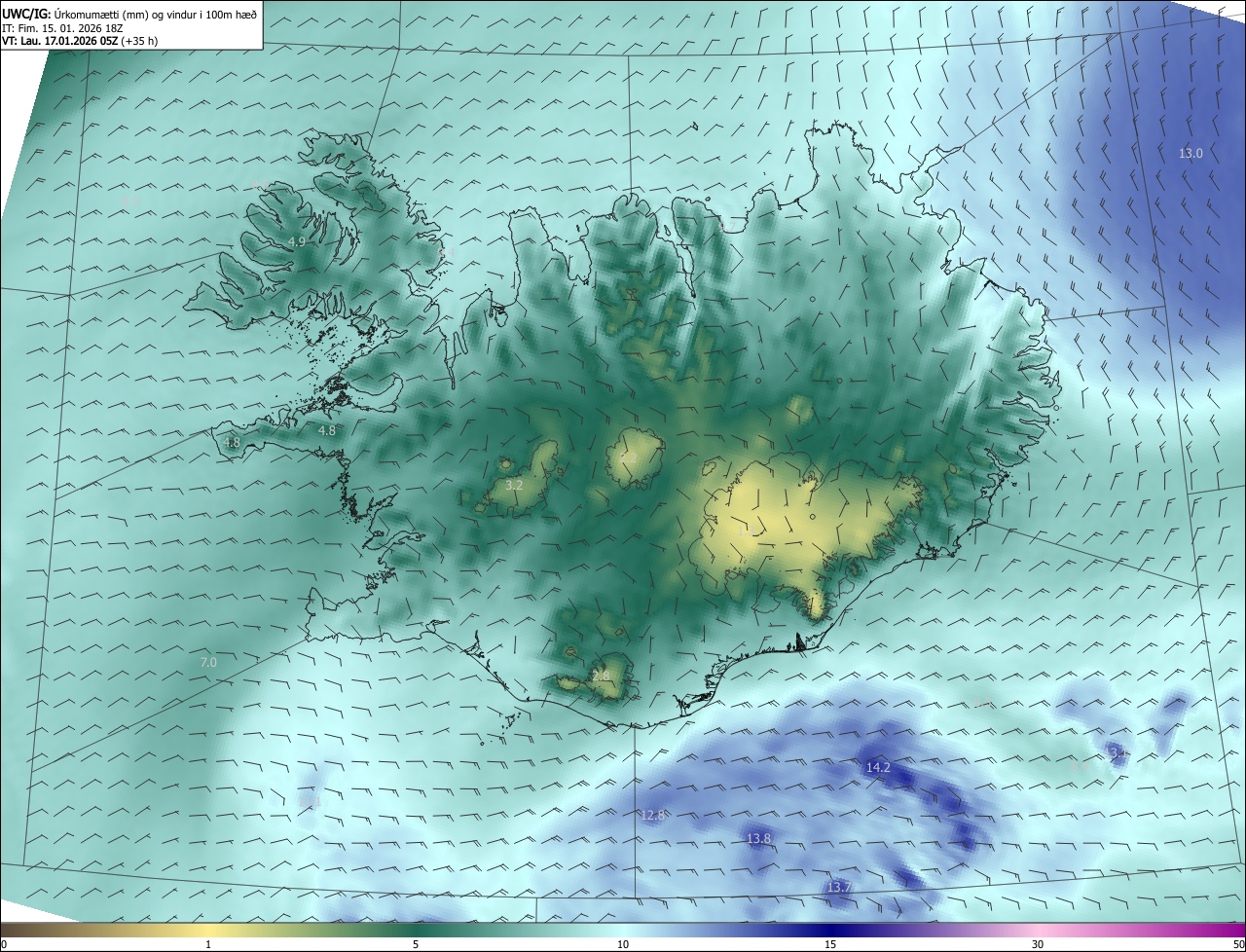Click the 13.7 precipitation value
Image resolution: width=1246 pixels, height=952 pixels.
(x=839, y=887)
